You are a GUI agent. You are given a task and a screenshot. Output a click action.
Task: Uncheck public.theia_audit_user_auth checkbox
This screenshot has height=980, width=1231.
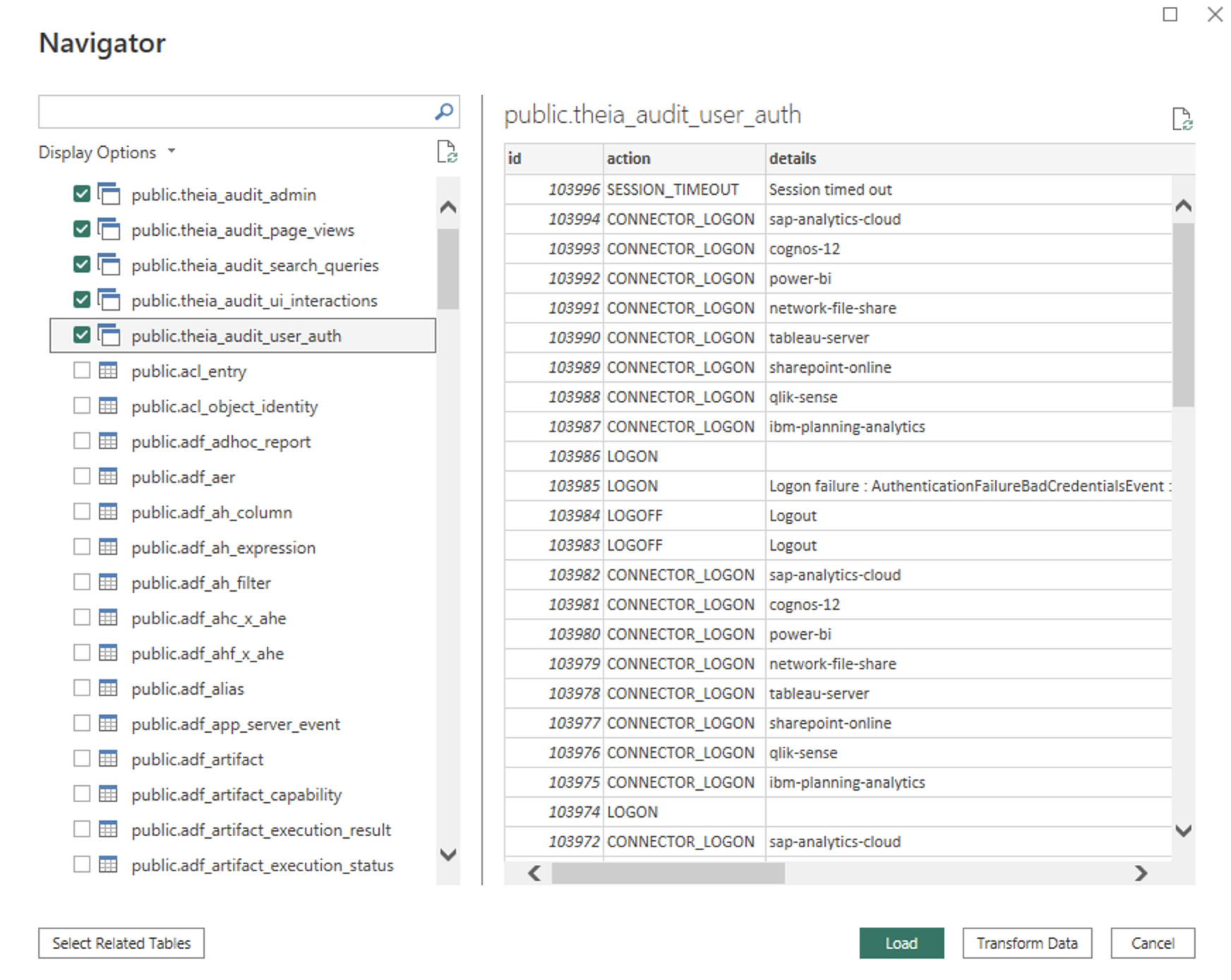click(82, 335)
